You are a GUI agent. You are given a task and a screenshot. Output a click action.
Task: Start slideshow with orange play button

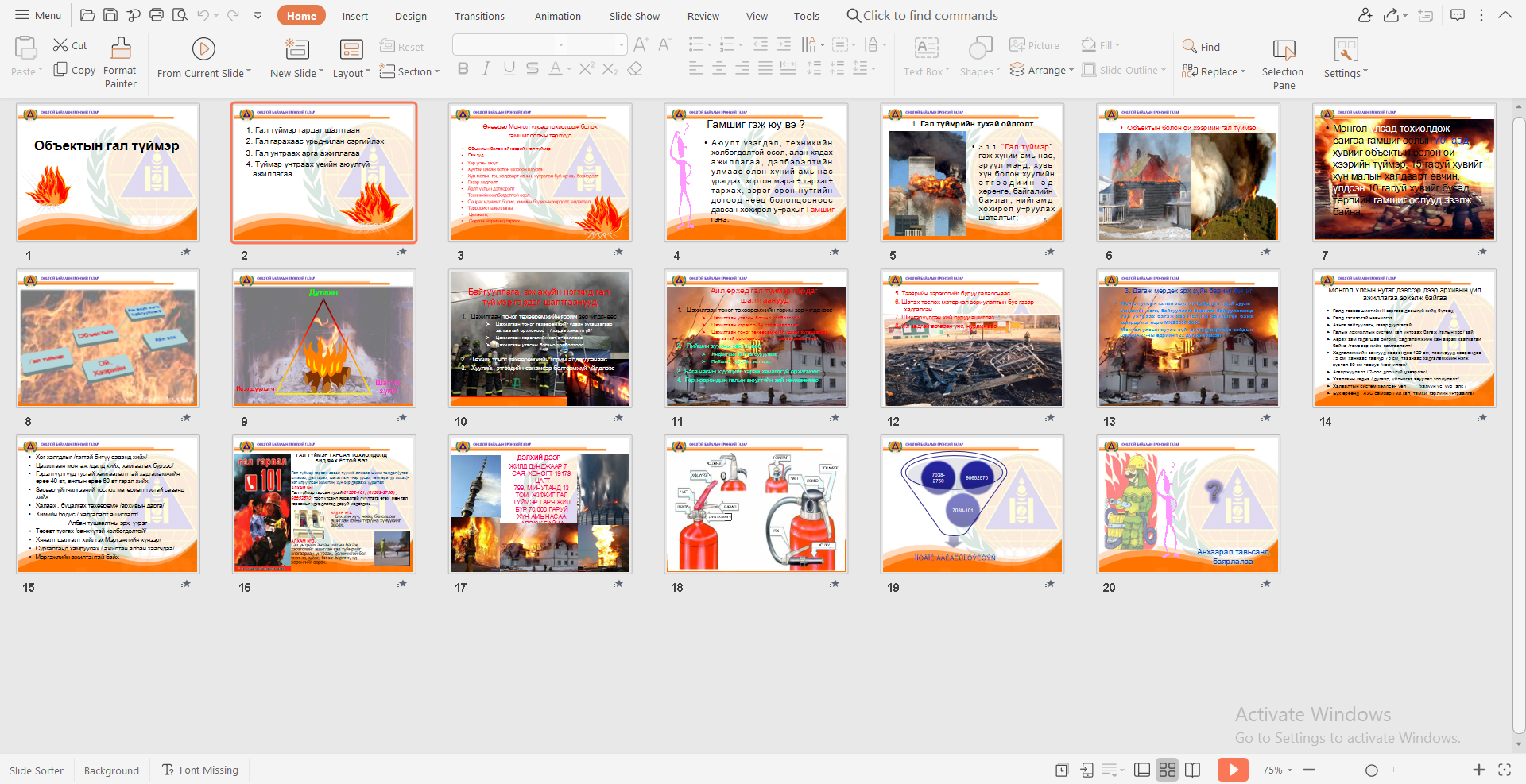[x=1233, y=770]
